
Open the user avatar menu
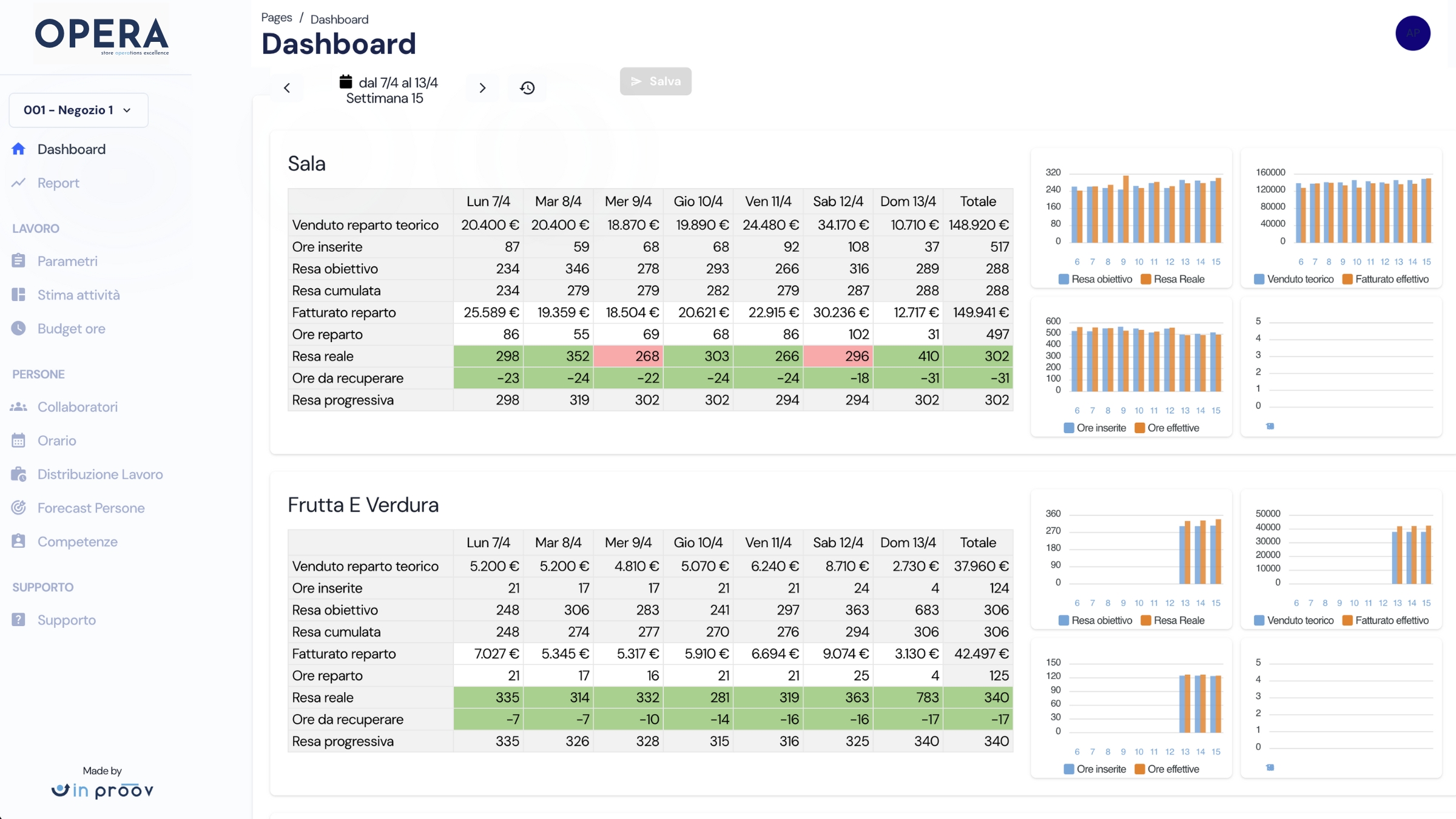pyautogui.click(x=1413, y=33)
